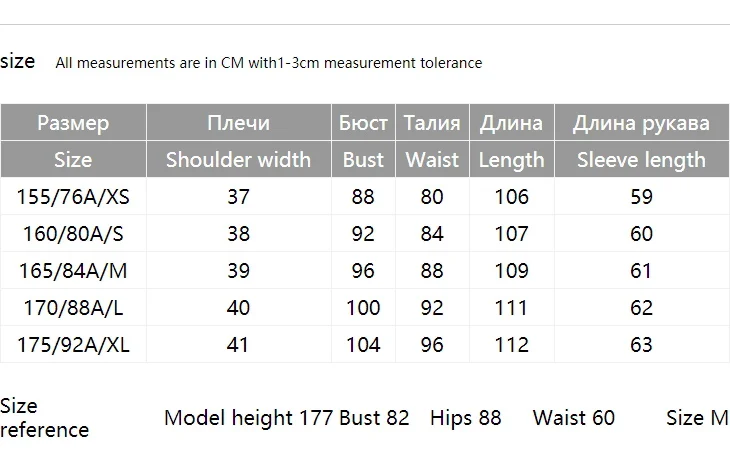Click sleeve length value 63
This screenshot has width=730, height=466.
tap(641, 345)
